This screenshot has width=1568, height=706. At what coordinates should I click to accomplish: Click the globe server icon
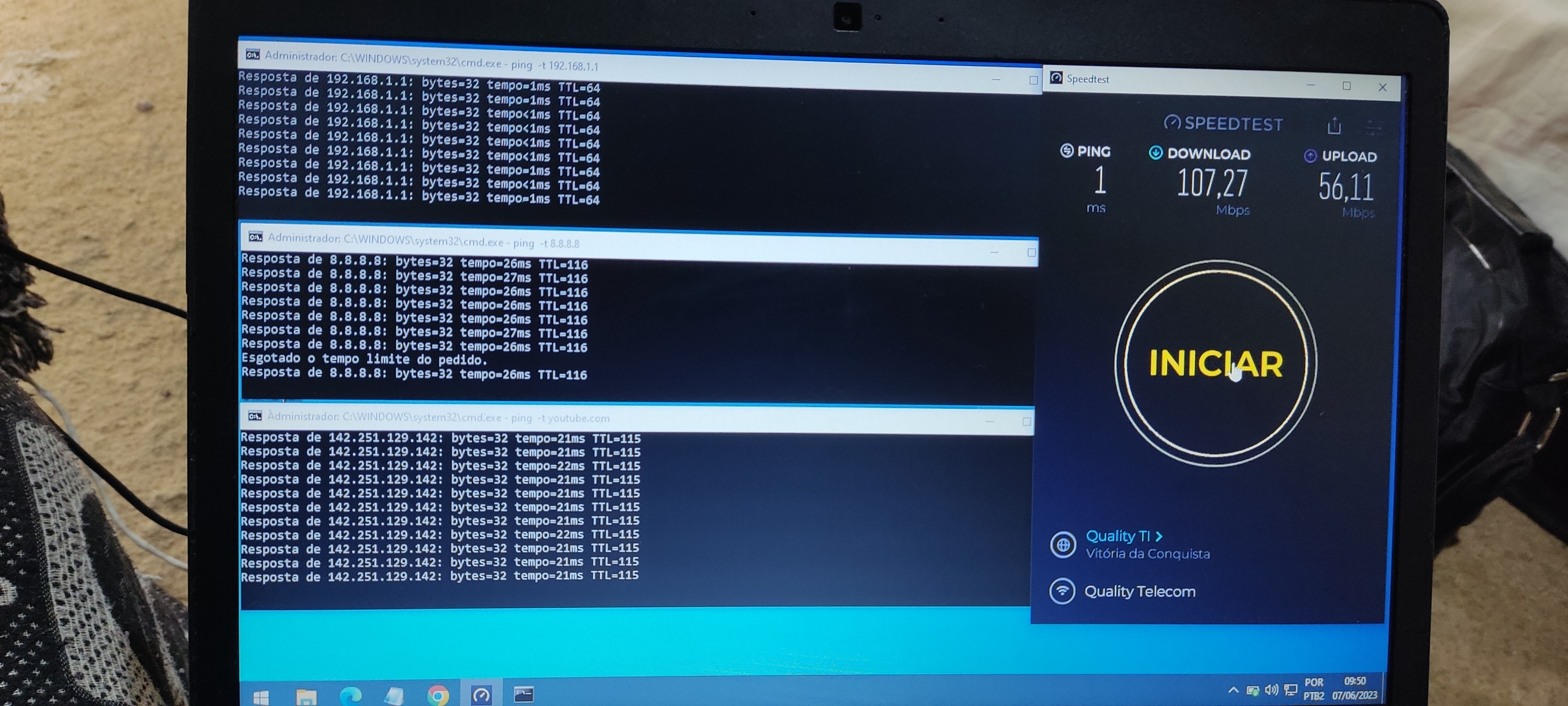(1063, 544)
